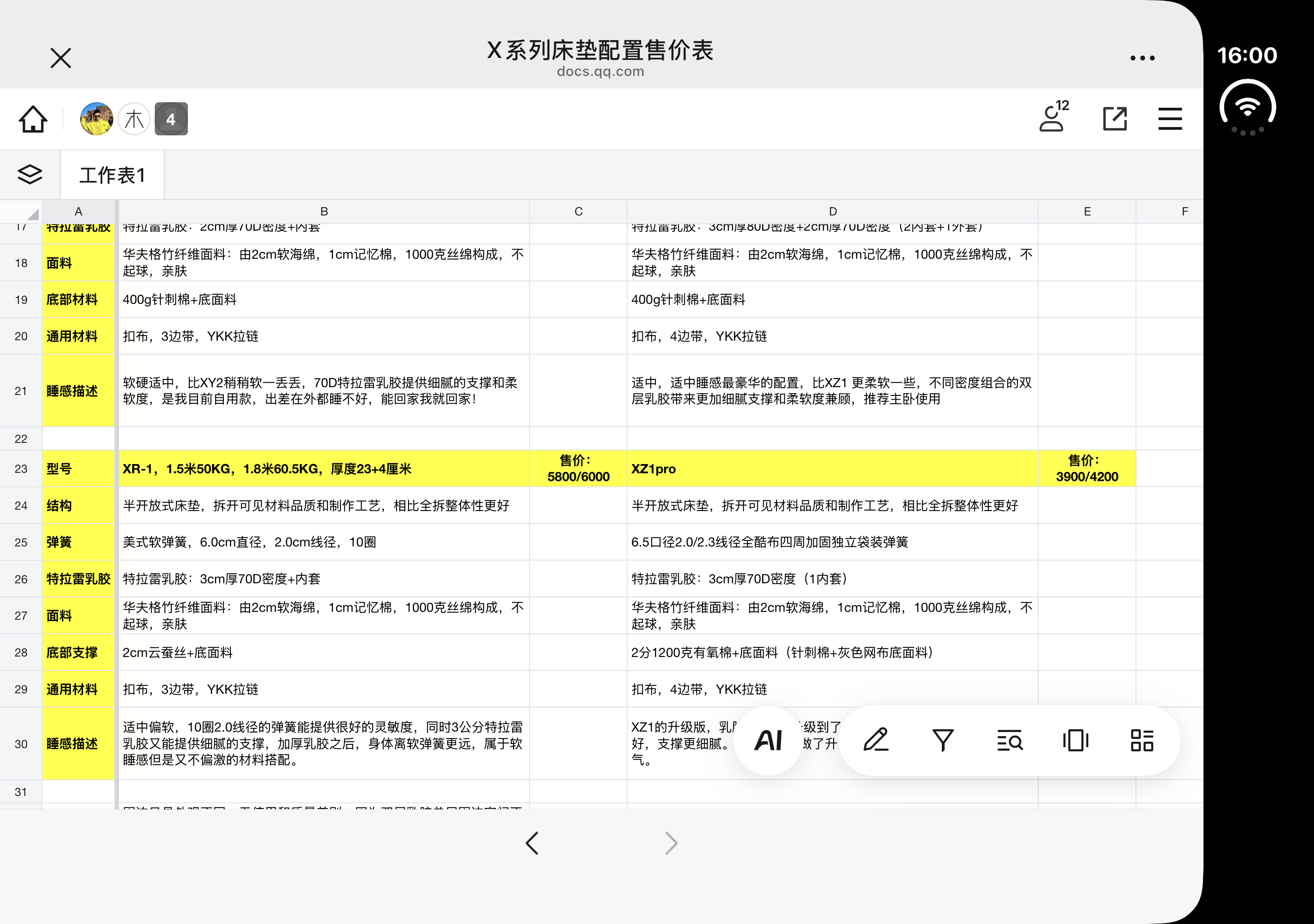Select the 底部支撑 label cell

click(x=78, y=652)
